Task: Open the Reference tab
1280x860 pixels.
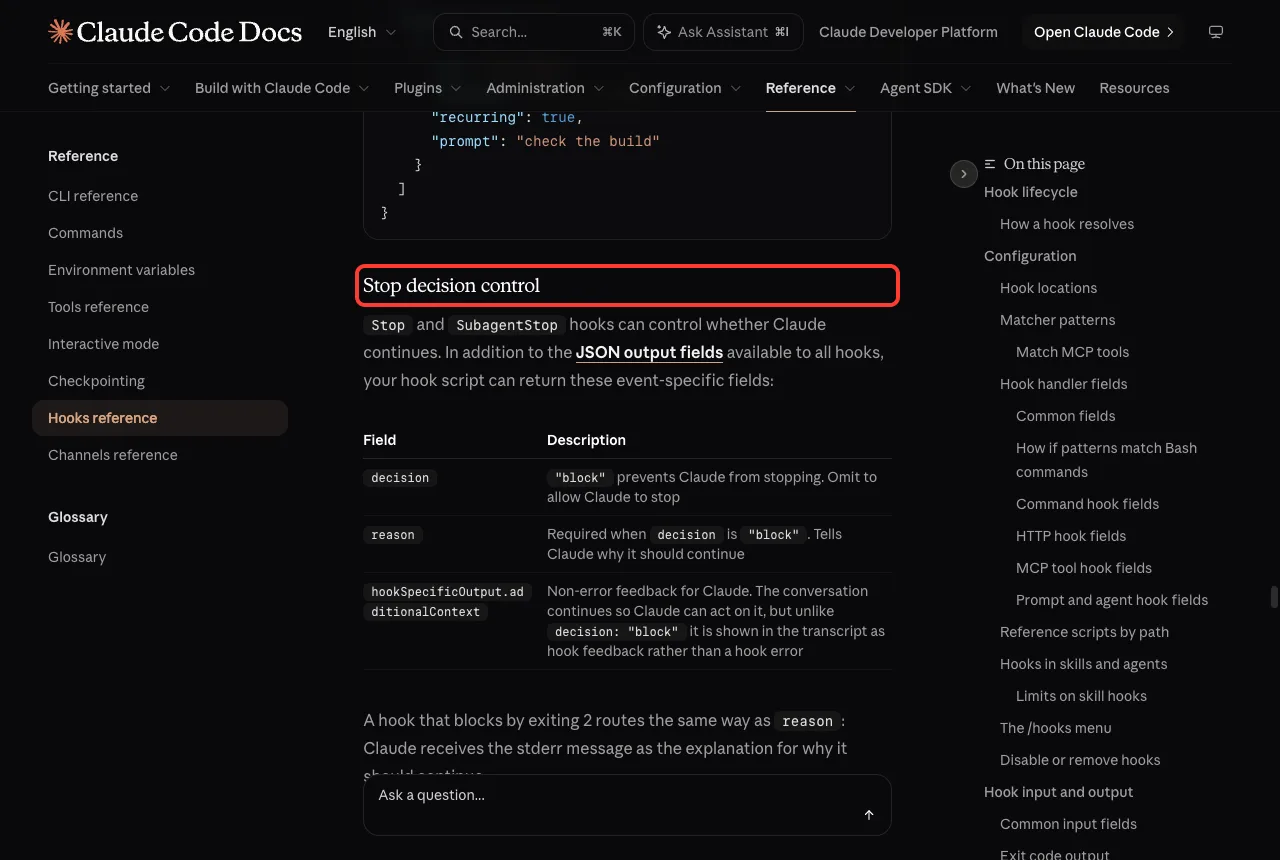Action: tap(811, 88)
